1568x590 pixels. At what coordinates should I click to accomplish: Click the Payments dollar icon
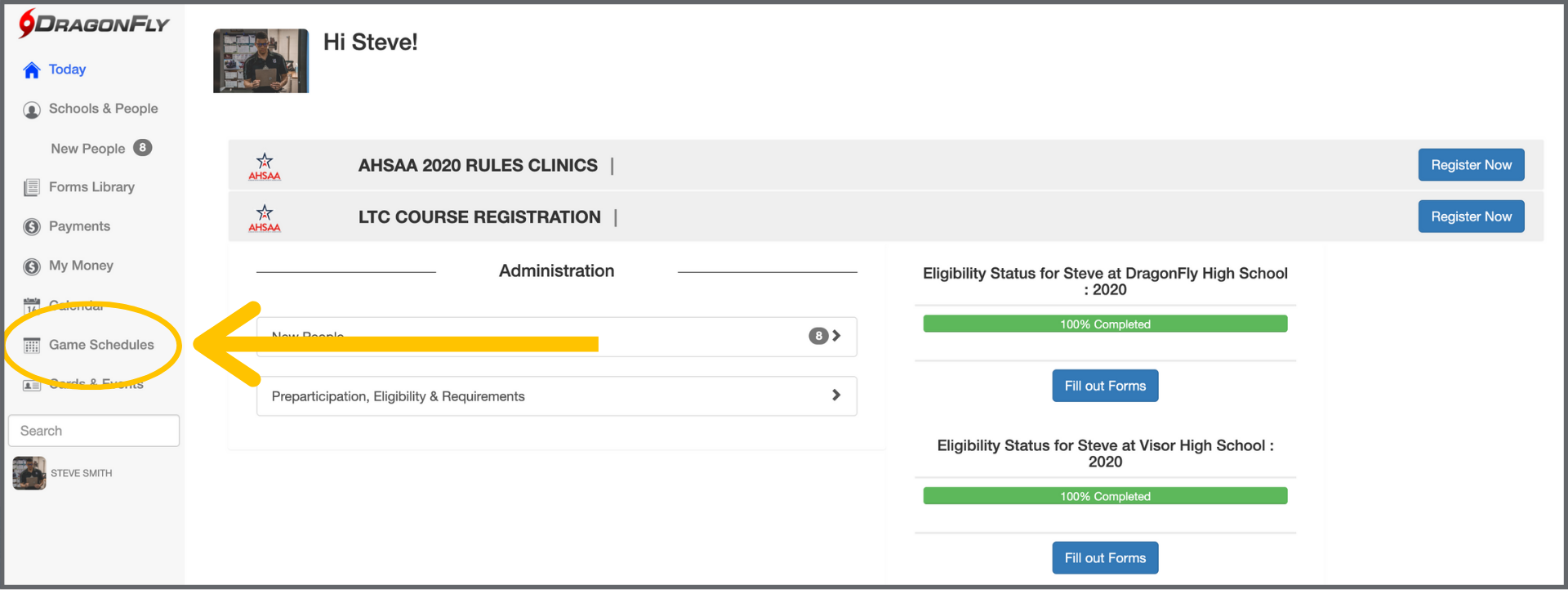click(x=32, y=227)
